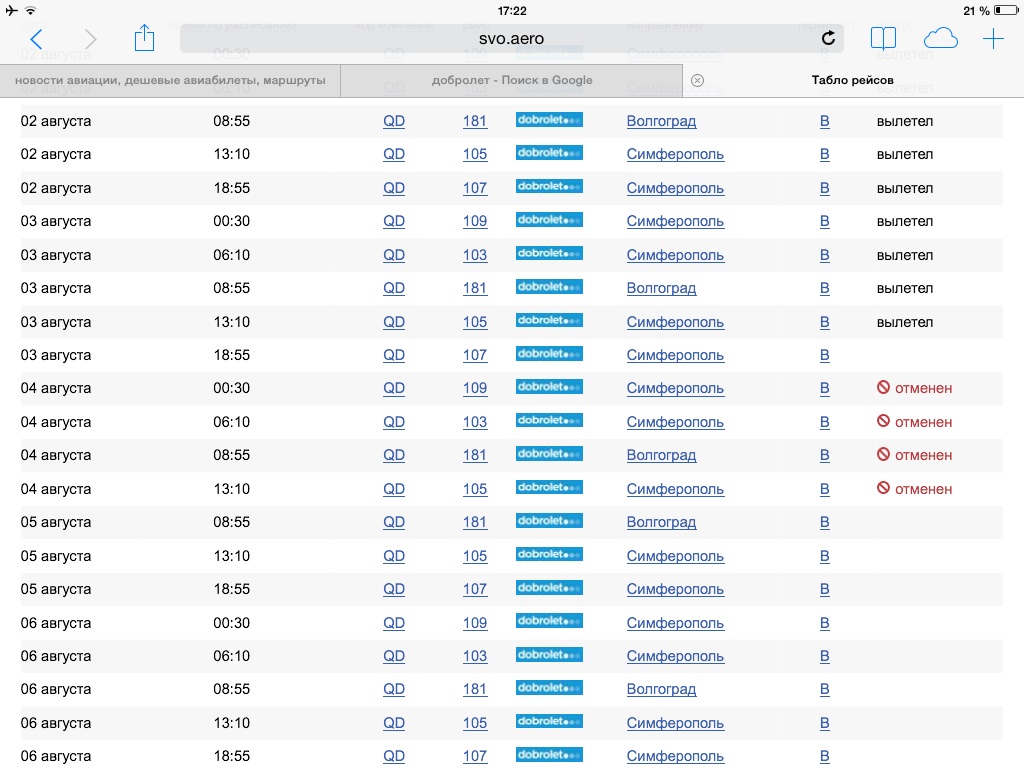Switch to добролет Google search tab
This screenshot has width=1024, height=768.
coord(511,80)
